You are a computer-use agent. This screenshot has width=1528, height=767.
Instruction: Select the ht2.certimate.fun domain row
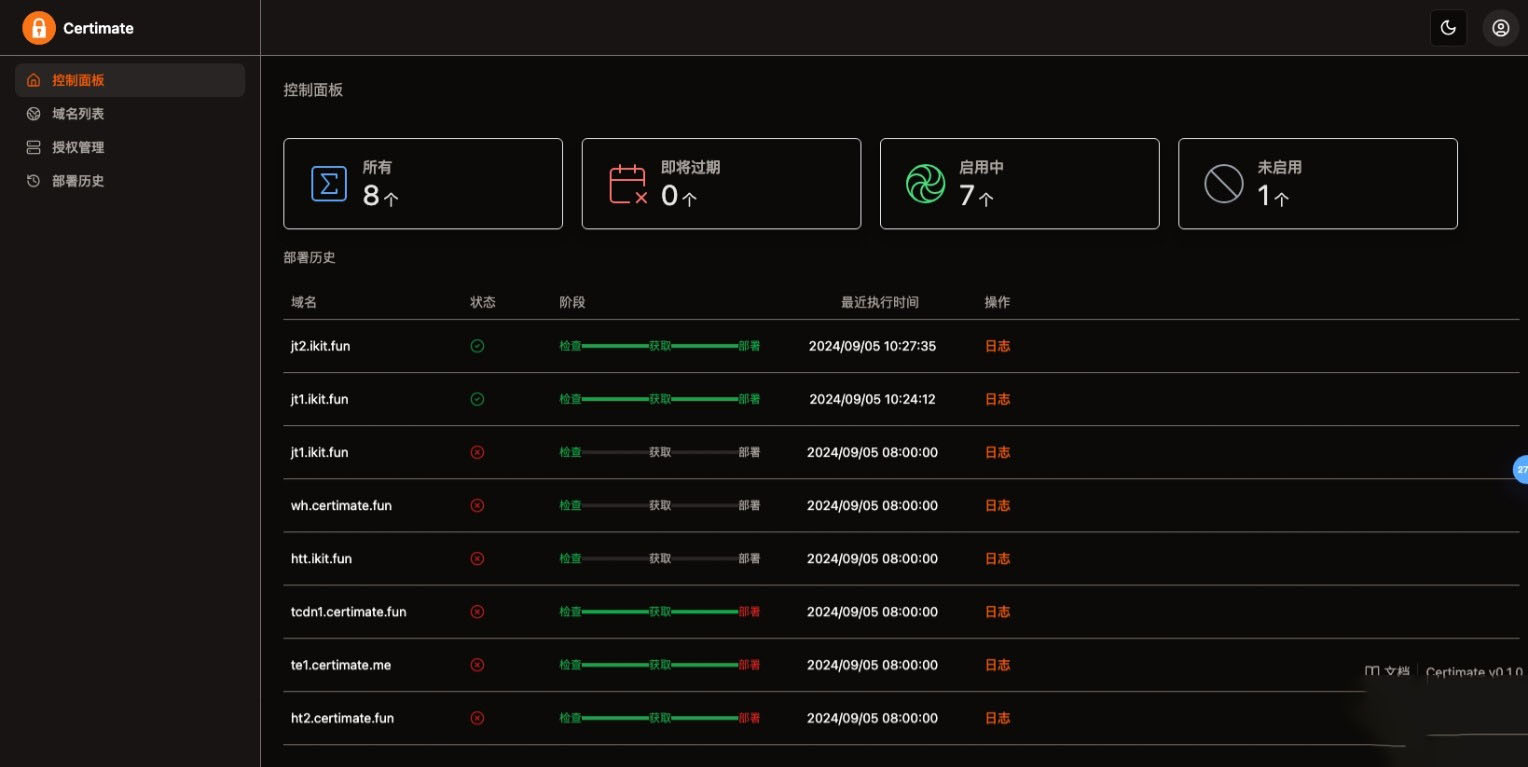tap(342, 718)
